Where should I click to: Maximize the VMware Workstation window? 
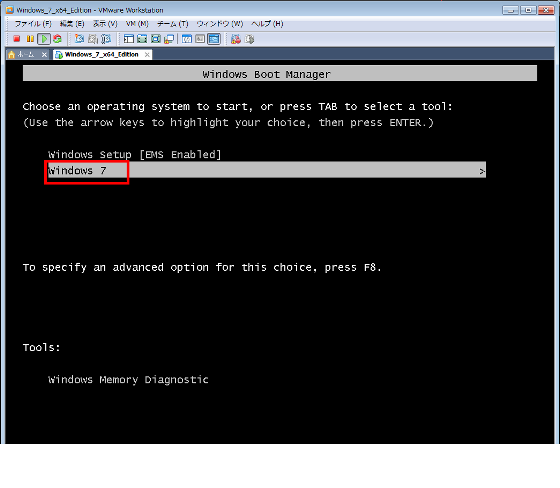tap(528, 10)
